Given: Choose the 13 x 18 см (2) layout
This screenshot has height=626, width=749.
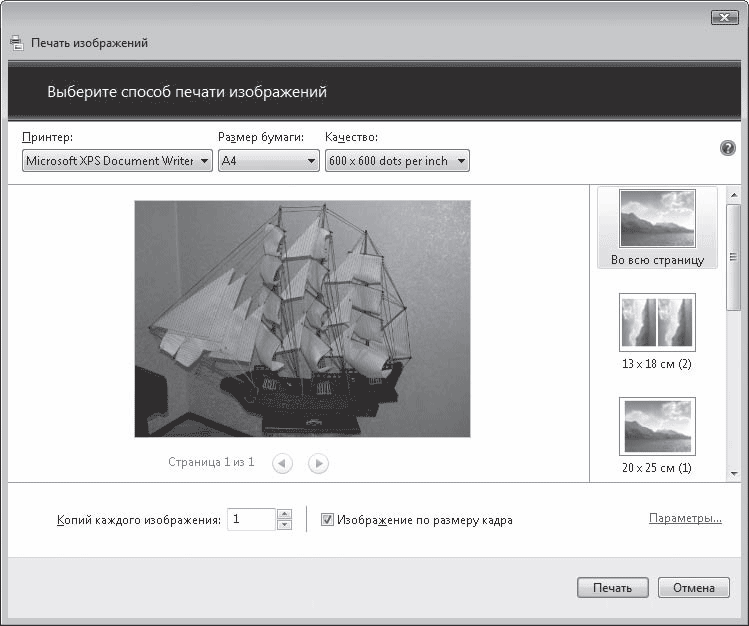Looking at the screenshot, I should point(657,332).
